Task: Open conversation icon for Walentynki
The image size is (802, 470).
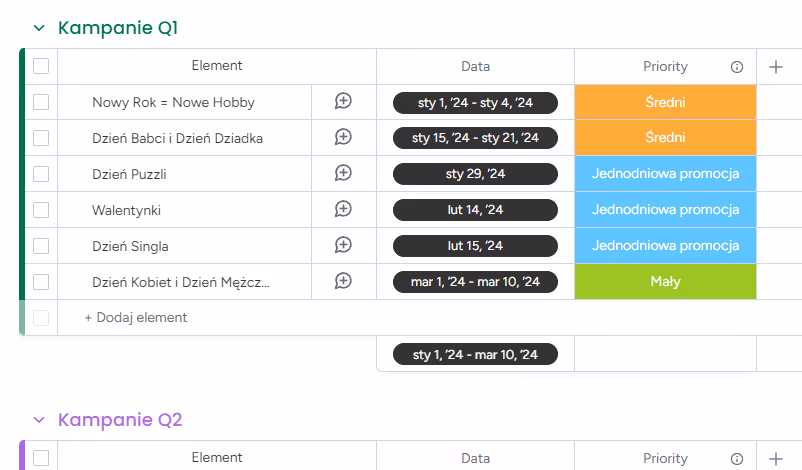Action: click(343, 209)
